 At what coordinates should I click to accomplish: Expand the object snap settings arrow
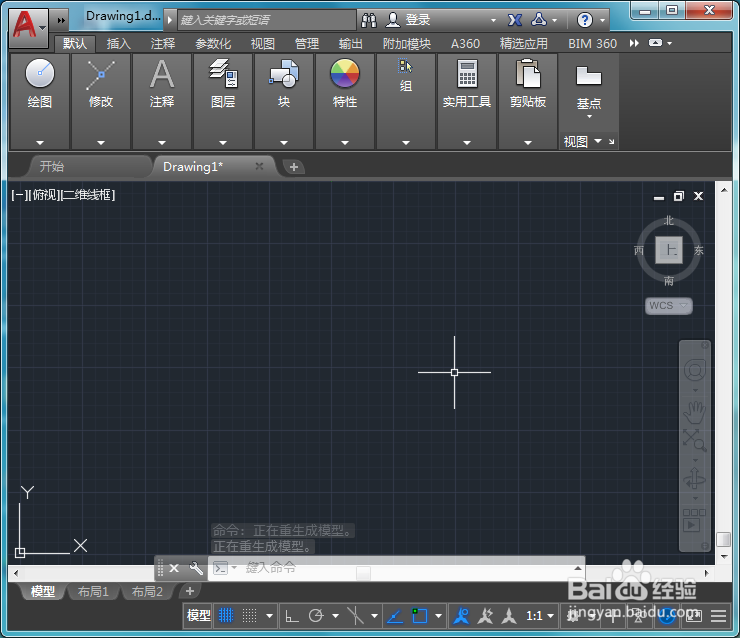[x=438, y=616]
